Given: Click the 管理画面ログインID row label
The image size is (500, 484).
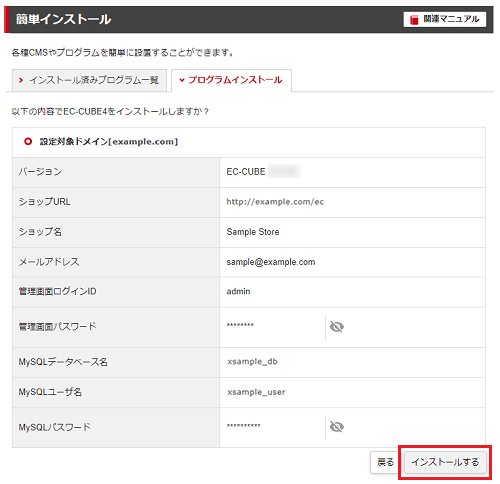Looking at the screenshot, I should 57,291.
